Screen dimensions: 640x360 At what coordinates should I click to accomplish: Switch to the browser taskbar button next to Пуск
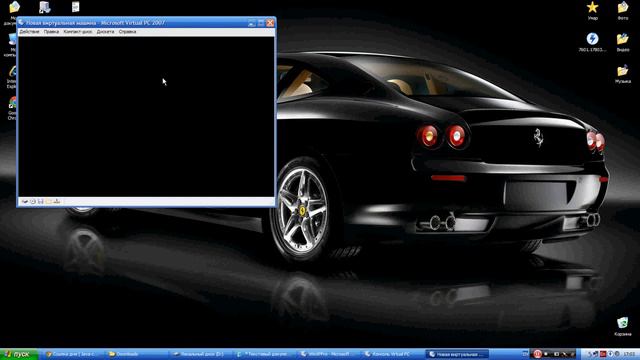(x=73, y=354)
